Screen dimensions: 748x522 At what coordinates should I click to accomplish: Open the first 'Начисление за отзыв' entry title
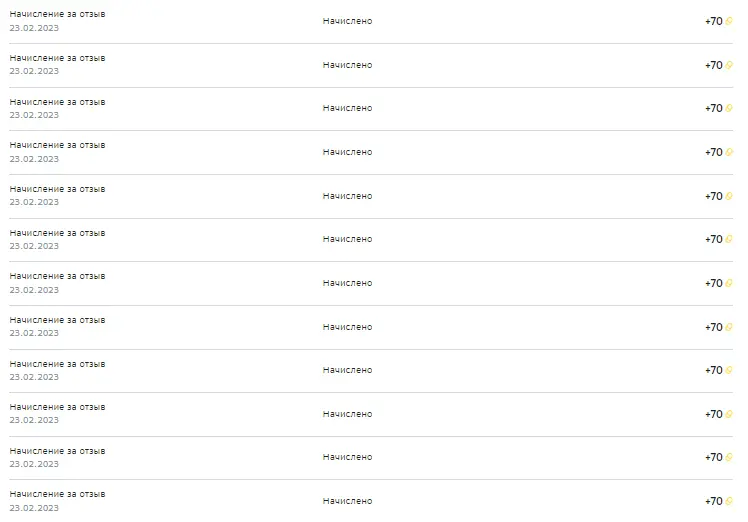(57, 14)
